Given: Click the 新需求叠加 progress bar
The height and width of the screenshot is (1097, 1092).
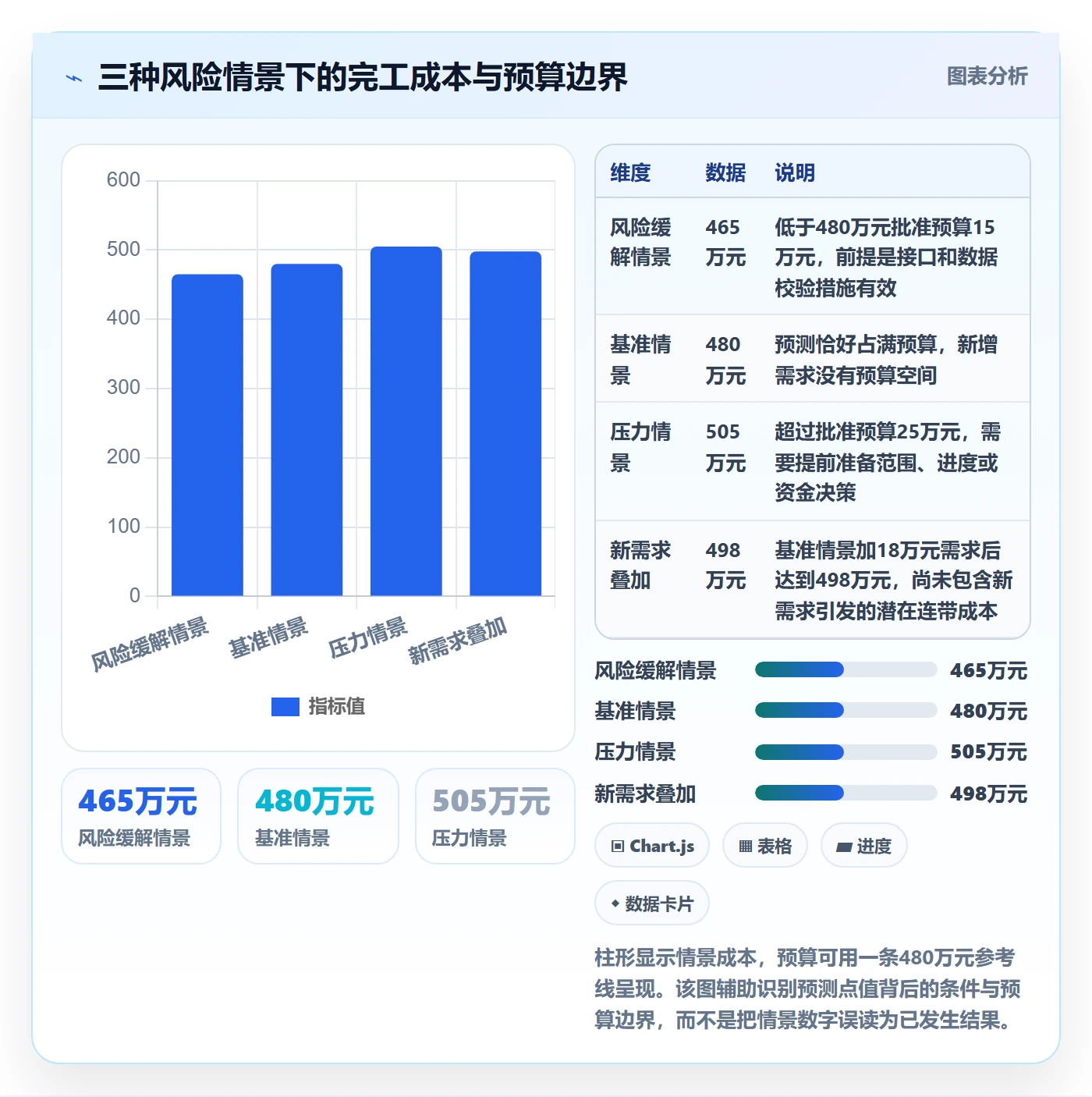Looking at the screenshot, I should [x=846, y=793].
